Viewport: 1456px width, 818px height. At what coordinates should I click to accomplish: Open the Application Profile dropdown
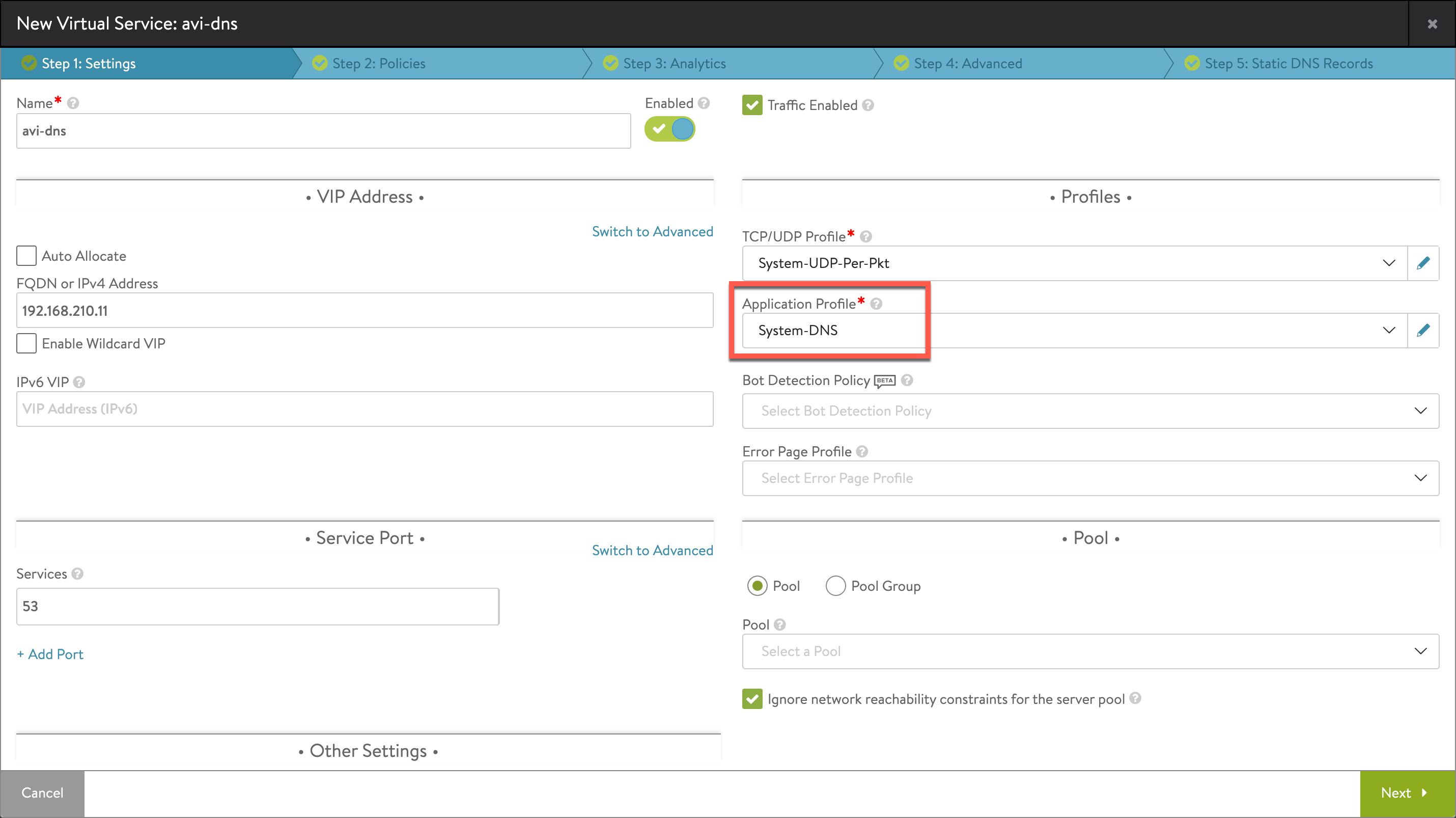click(1075, 330)
